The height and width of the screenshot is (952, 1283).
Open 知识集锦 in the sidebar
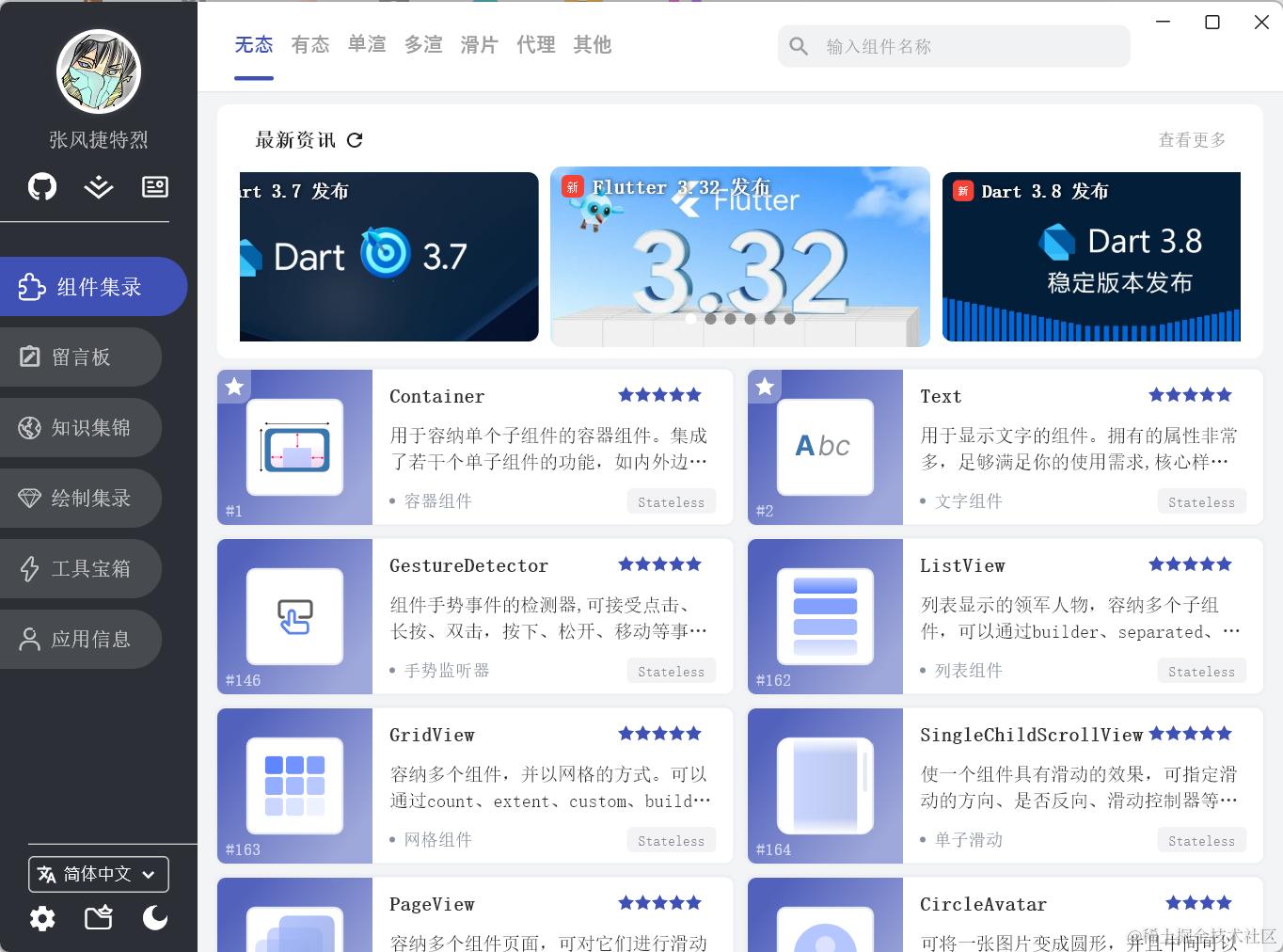80,427
